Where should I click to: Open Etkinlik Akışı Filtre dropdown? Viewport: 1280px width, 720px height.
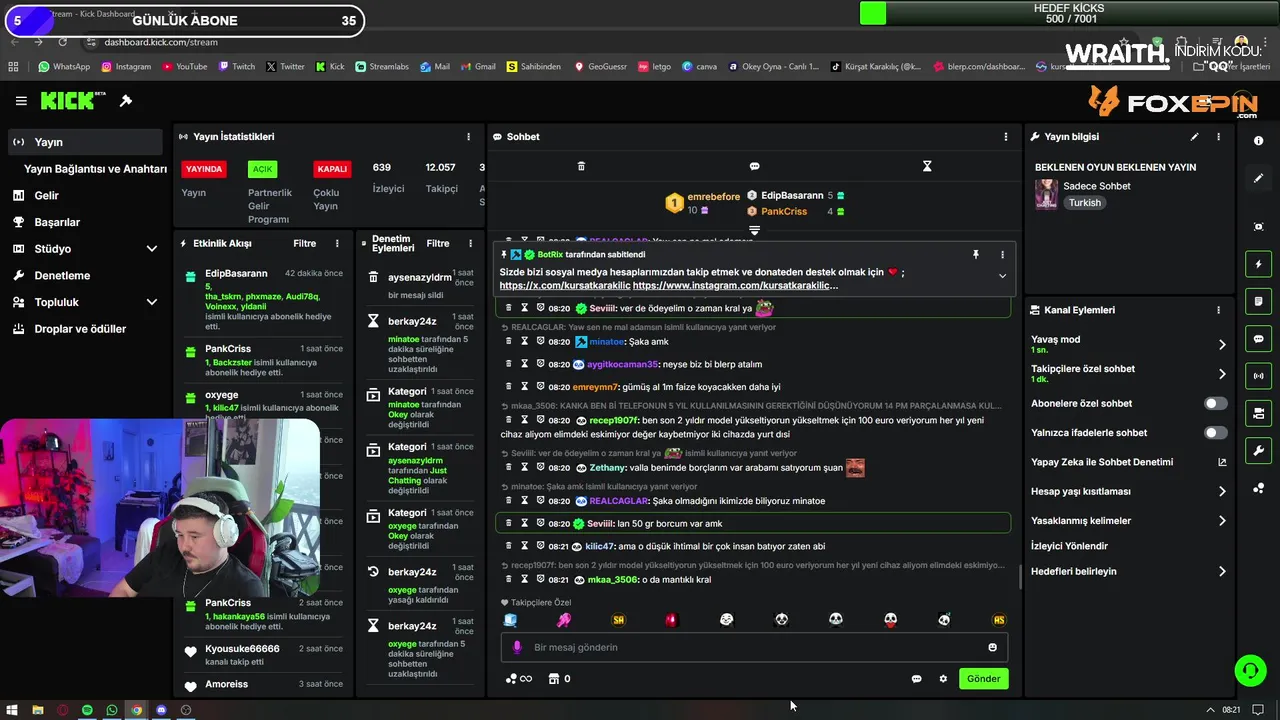point(304,244)
